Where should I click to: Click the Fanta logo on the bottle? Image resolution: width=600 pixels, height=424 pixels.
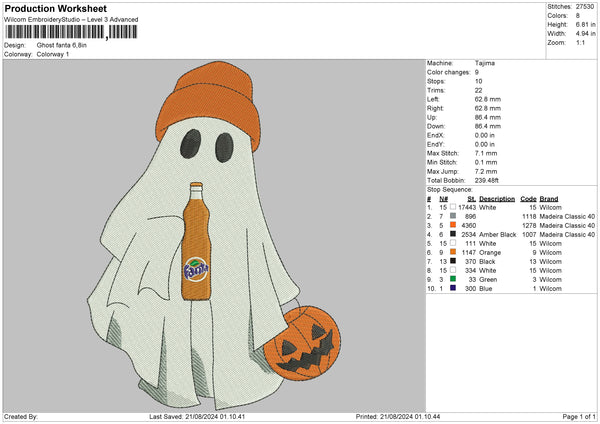tap(196, 270)
